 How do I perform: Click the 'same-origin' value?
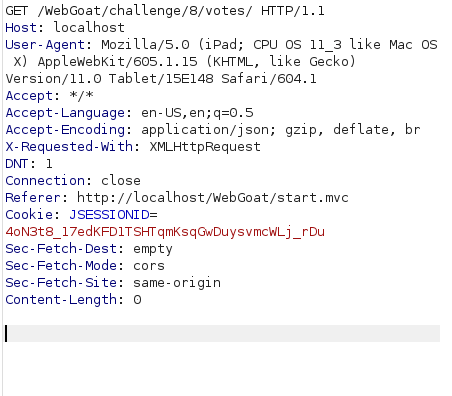tap(177, 283)
